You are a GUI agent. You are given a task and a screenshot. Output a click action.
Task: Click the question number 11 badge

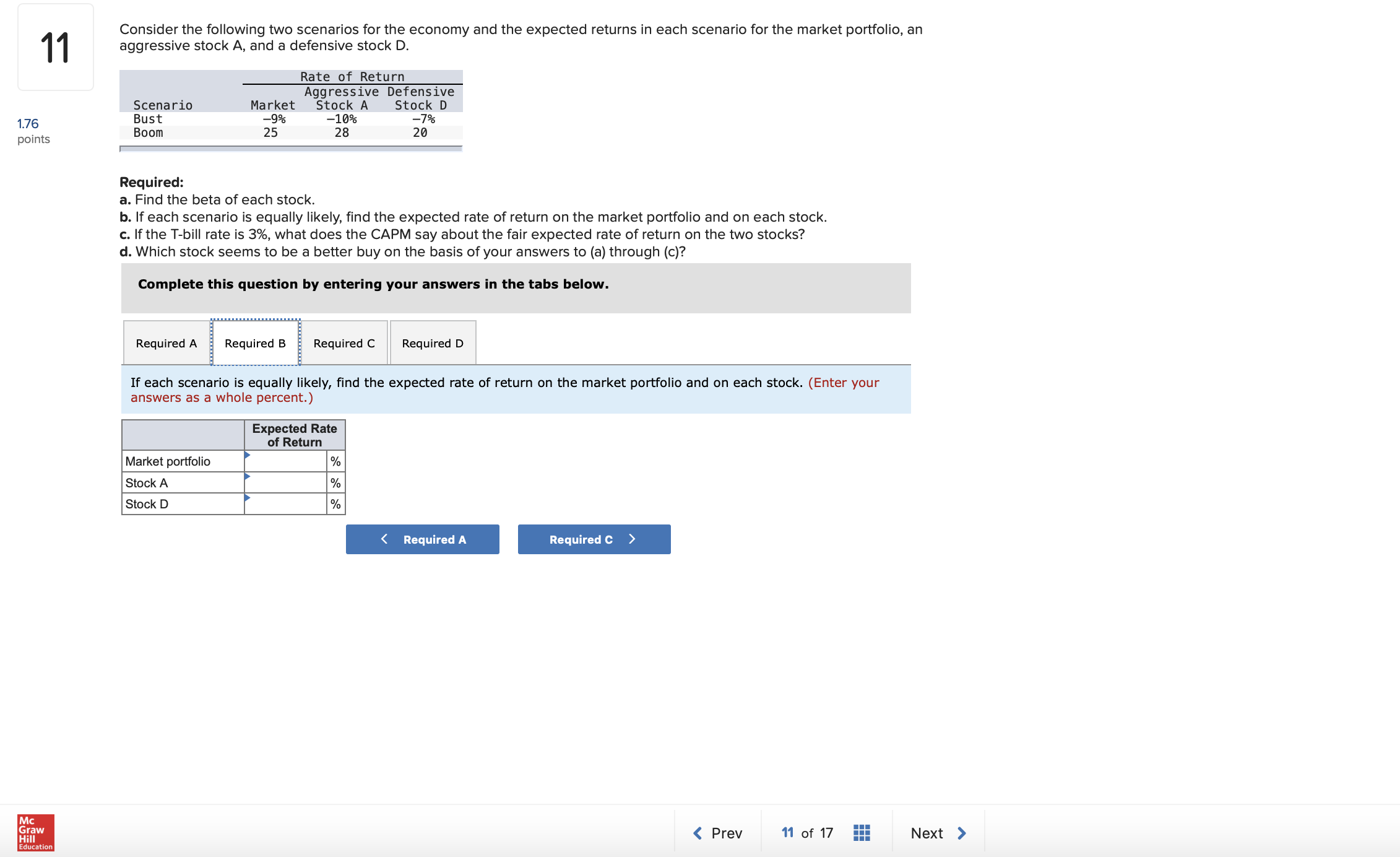[56, 47]
